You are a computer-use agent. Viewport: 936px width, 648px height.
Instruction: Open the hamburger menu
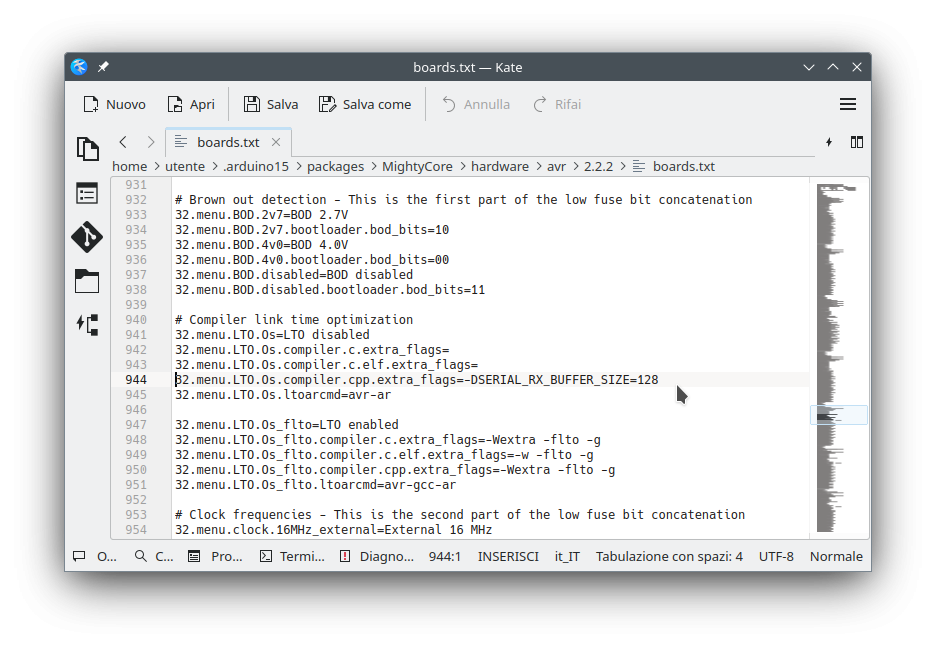848,104
